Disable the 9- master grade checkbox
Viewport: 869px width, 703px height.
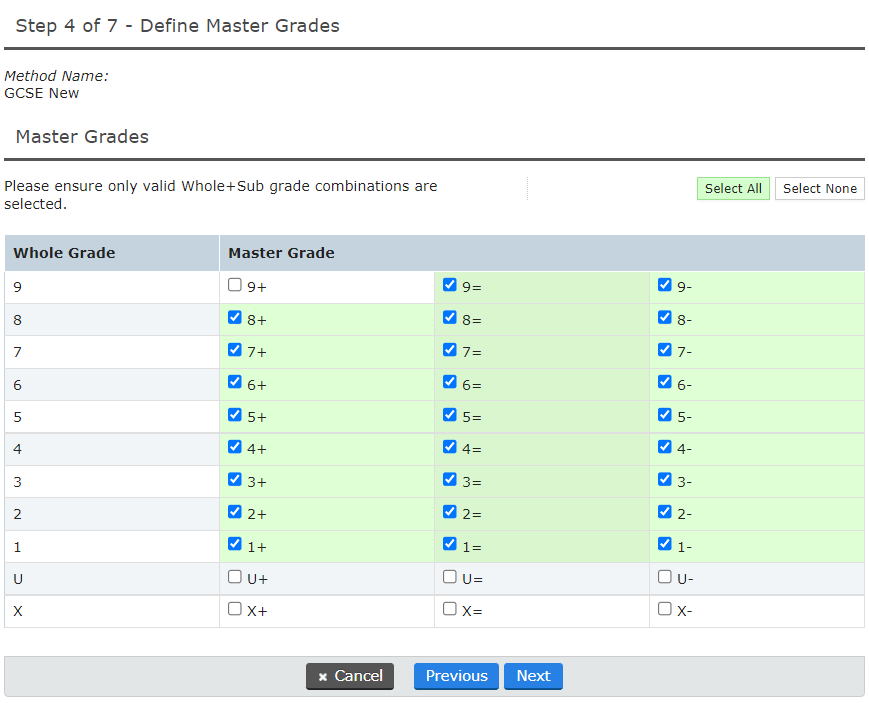pyautogui.click(x=664, y=284)
